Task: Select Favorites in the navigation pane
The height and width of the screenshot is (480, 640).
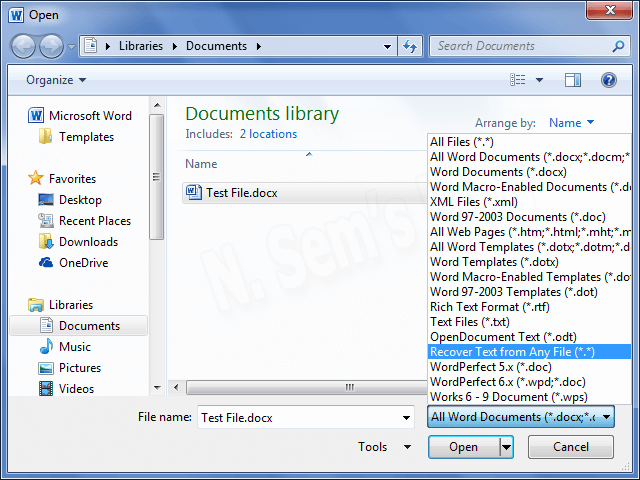Action: coord(62,178)
